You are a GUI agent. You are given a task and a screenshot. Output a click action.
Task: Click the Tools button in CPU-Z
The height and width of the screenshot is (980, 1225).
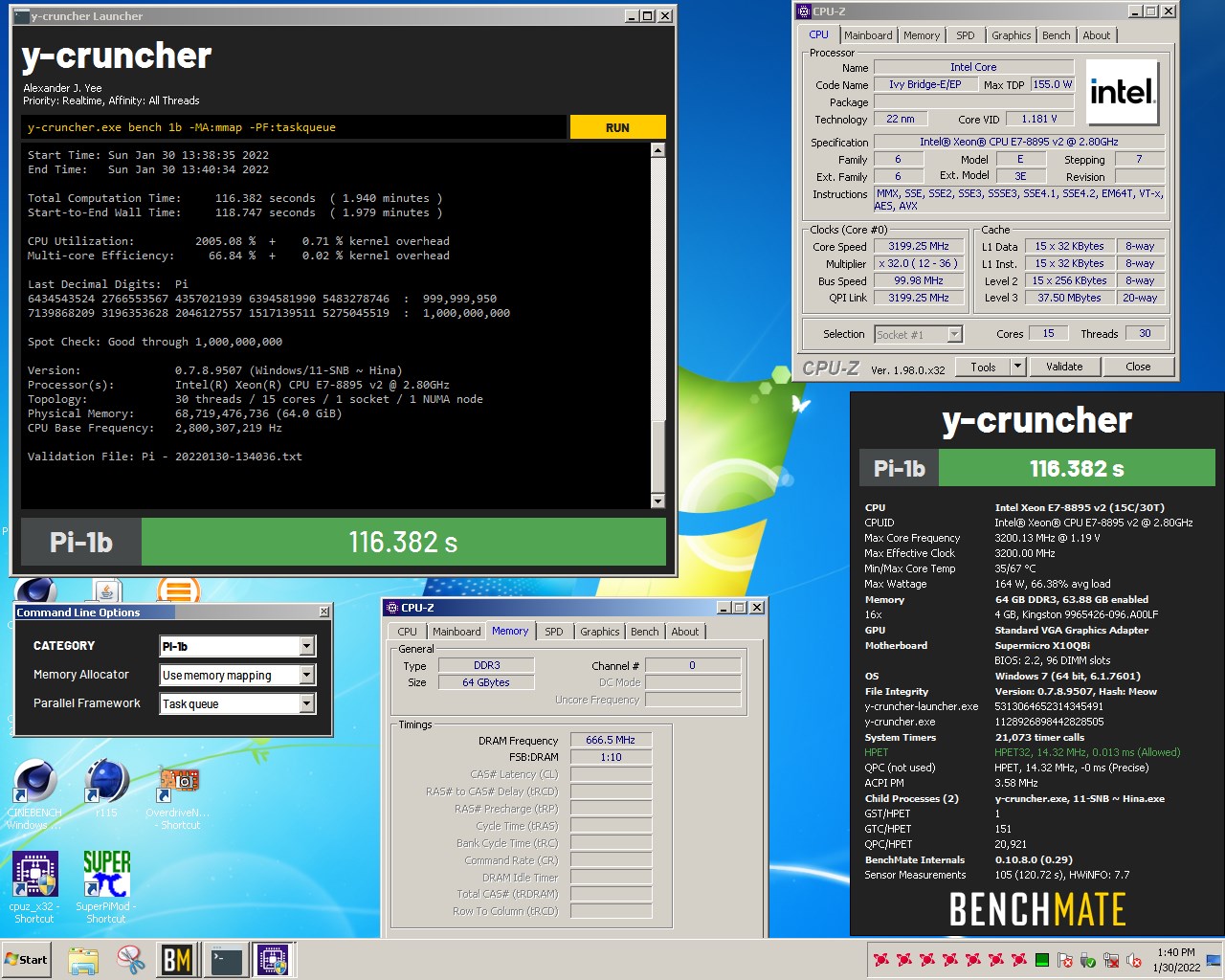click(x=983, y=367)
